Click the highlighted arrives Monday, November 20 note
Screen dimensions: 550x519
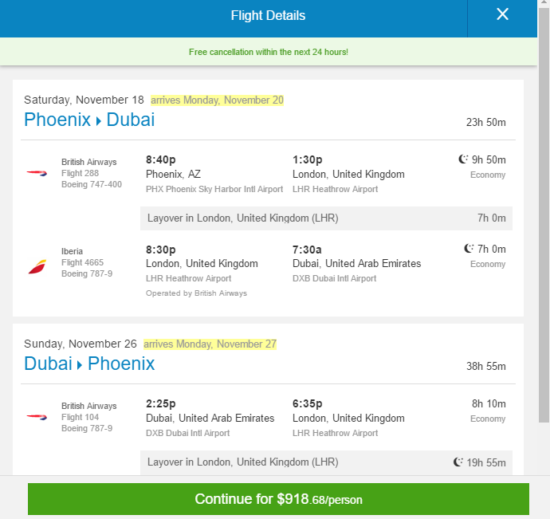pos(217,100)
